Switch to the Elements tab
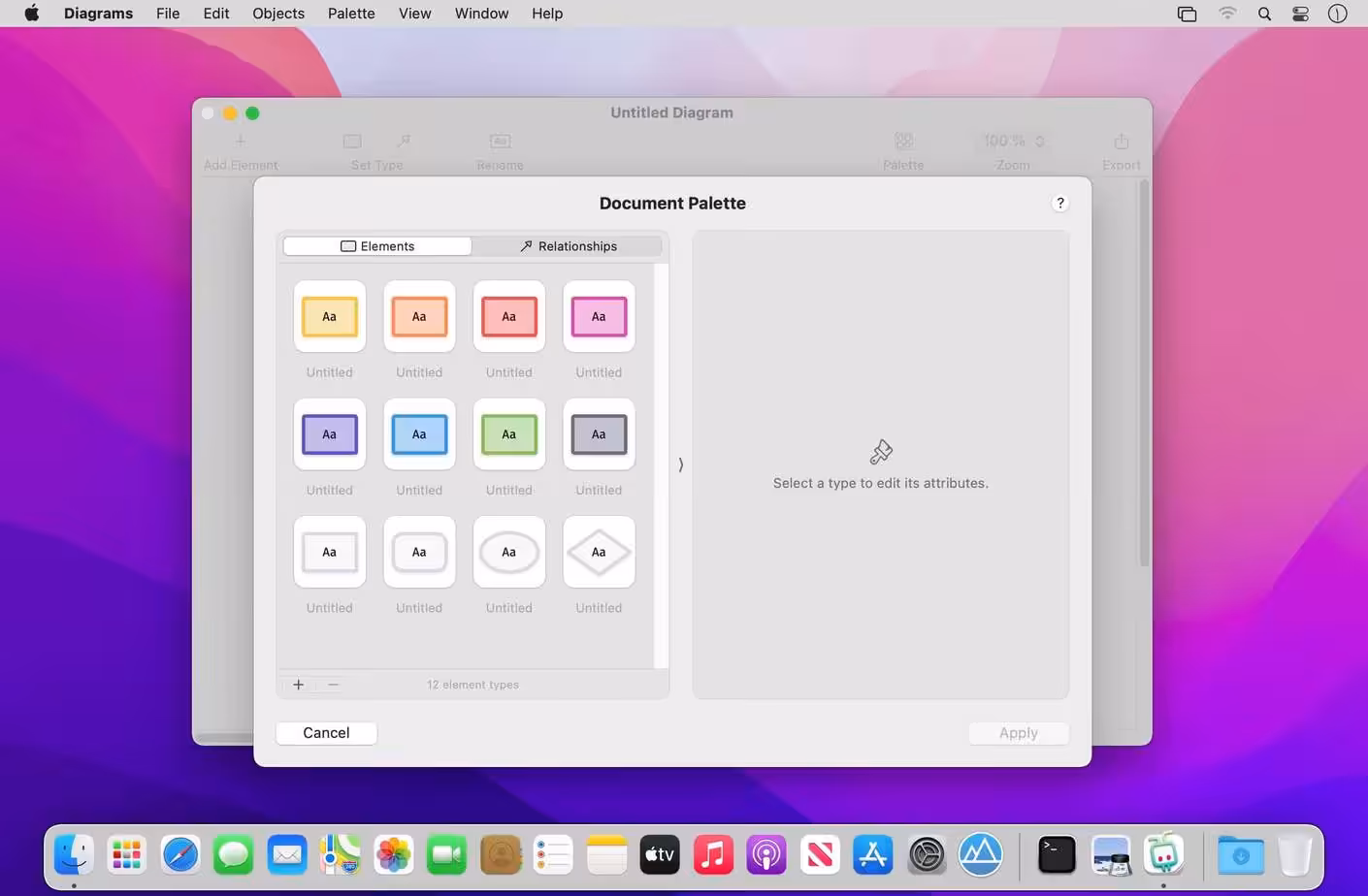 coord(377,246)
